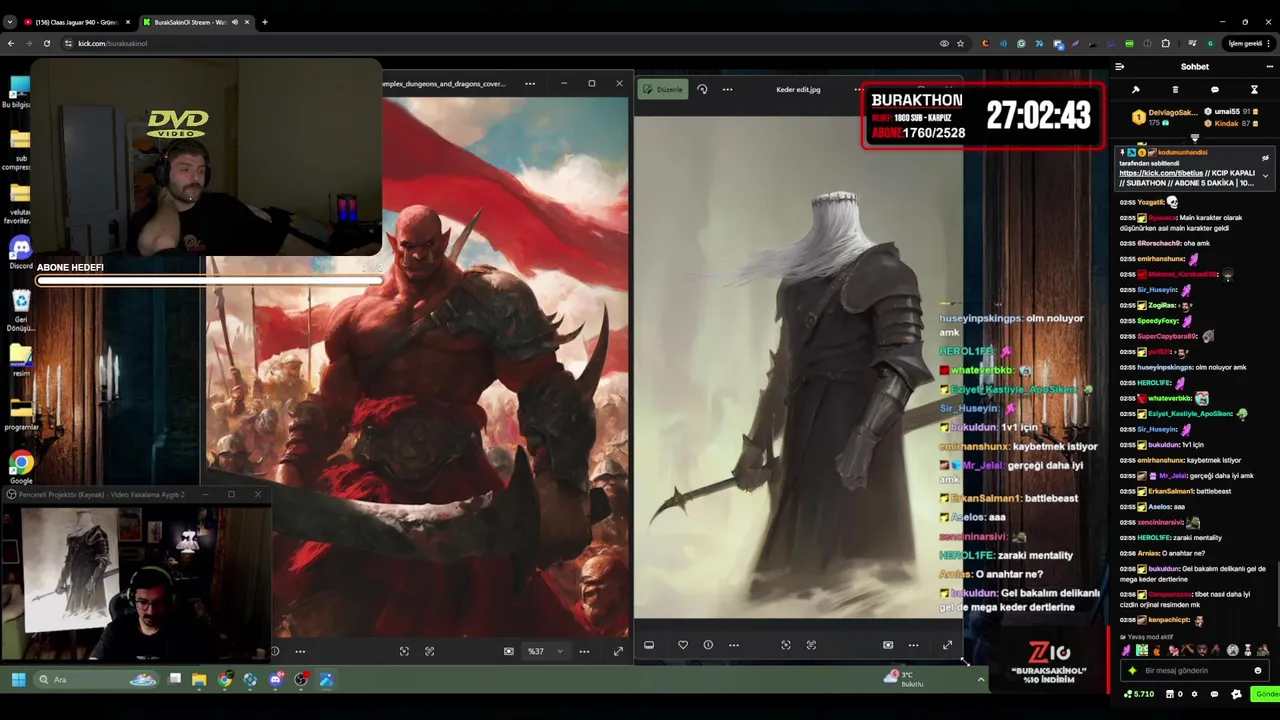Focus the chat message input field
1280x720 pixels.
click(1194, 671)
